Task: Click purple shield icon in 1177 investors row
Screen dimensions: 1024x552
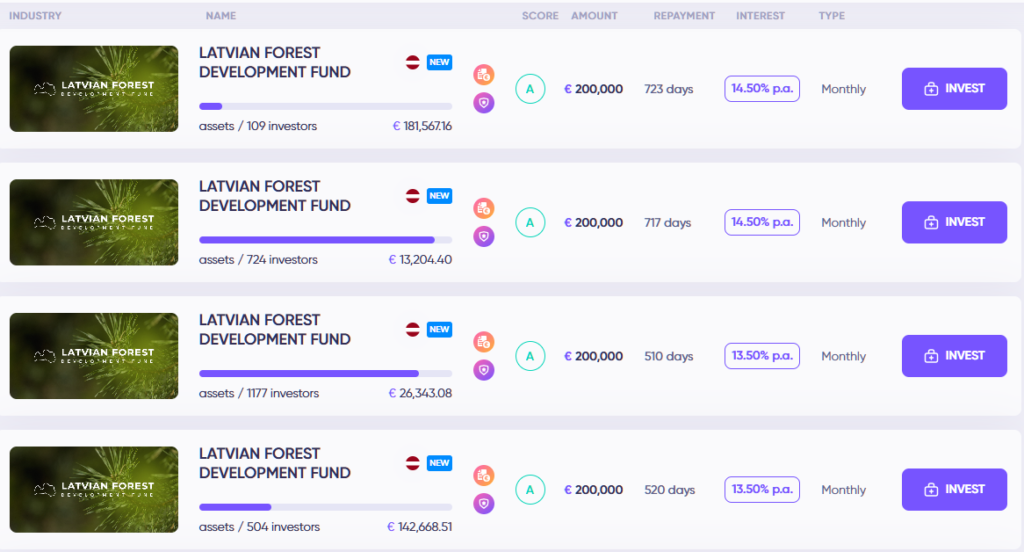Action: 484,370
